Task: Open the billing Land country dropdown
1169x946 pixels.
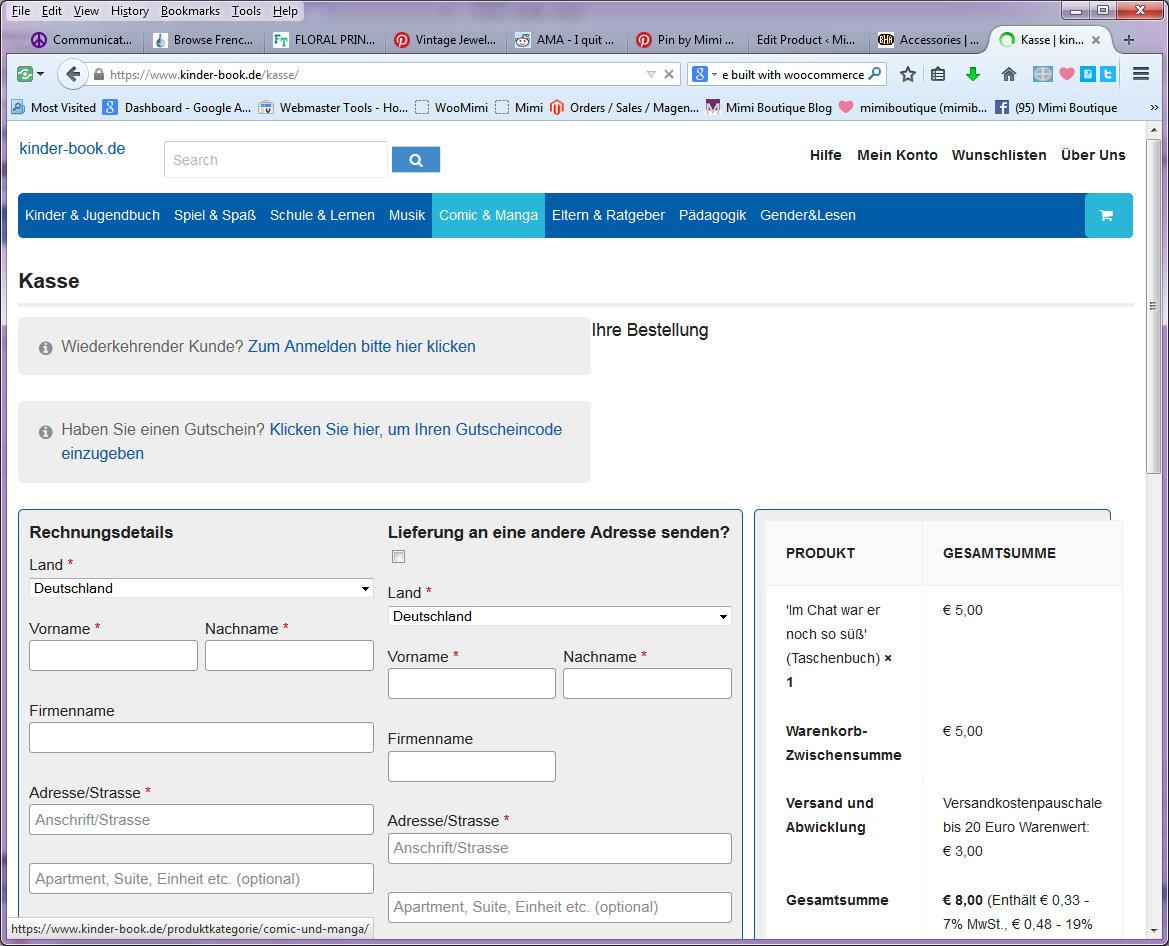Action: point(201,588)
